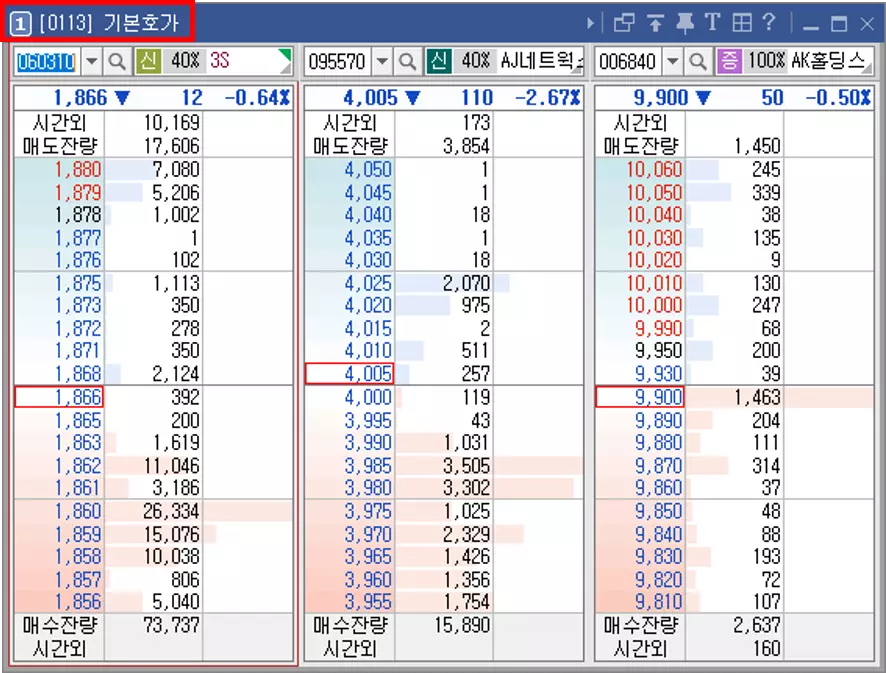Click after-hours quantity 10,169

coord(171,123)
